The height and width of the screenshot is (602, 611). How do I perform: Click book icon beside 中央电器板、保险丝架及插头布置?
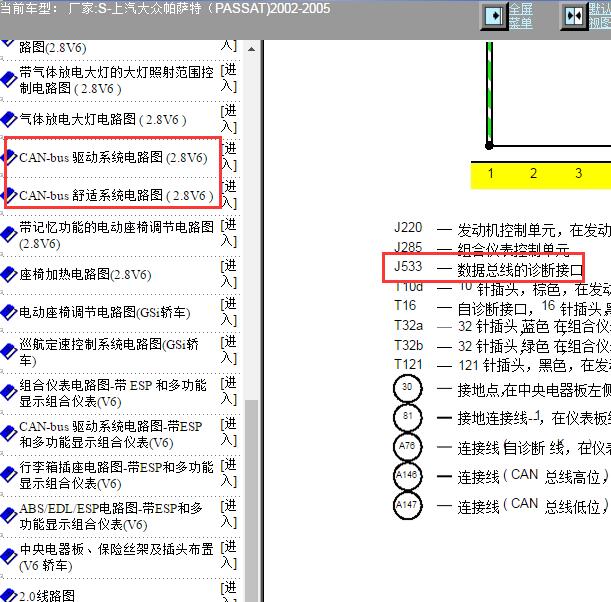(8, 556)
